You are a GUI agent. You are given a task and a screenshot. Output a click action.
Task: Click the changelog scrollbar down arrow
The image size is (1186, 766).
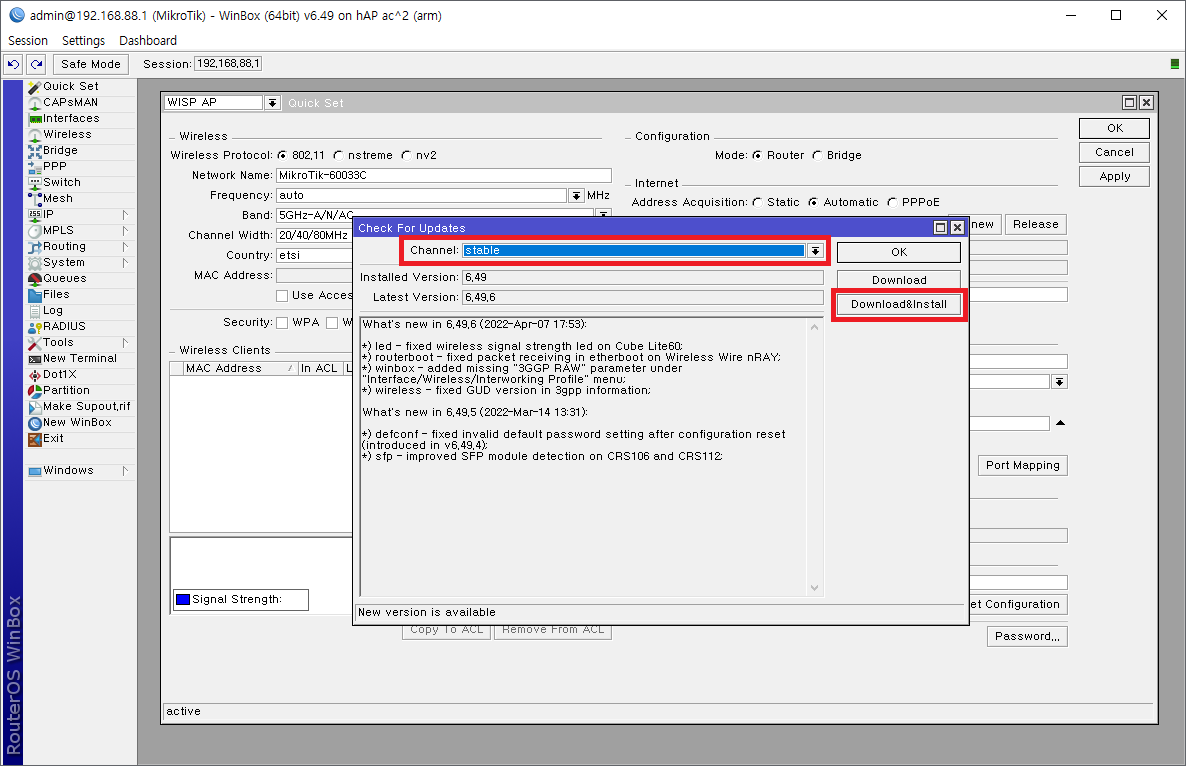tap(815, 588)
